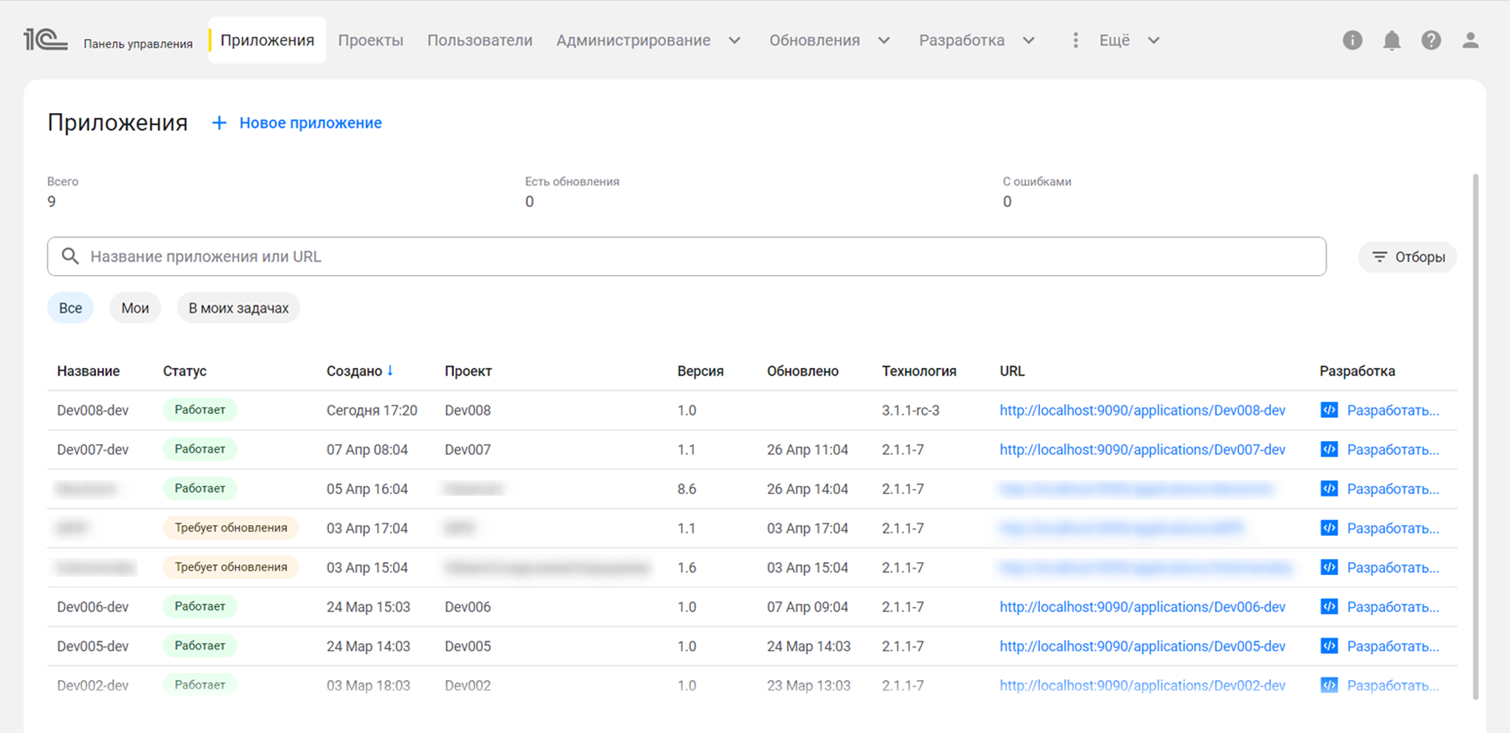Select the Все filter chip
This screenshot has height=733, width=1510.
click(x=70, y=308)
